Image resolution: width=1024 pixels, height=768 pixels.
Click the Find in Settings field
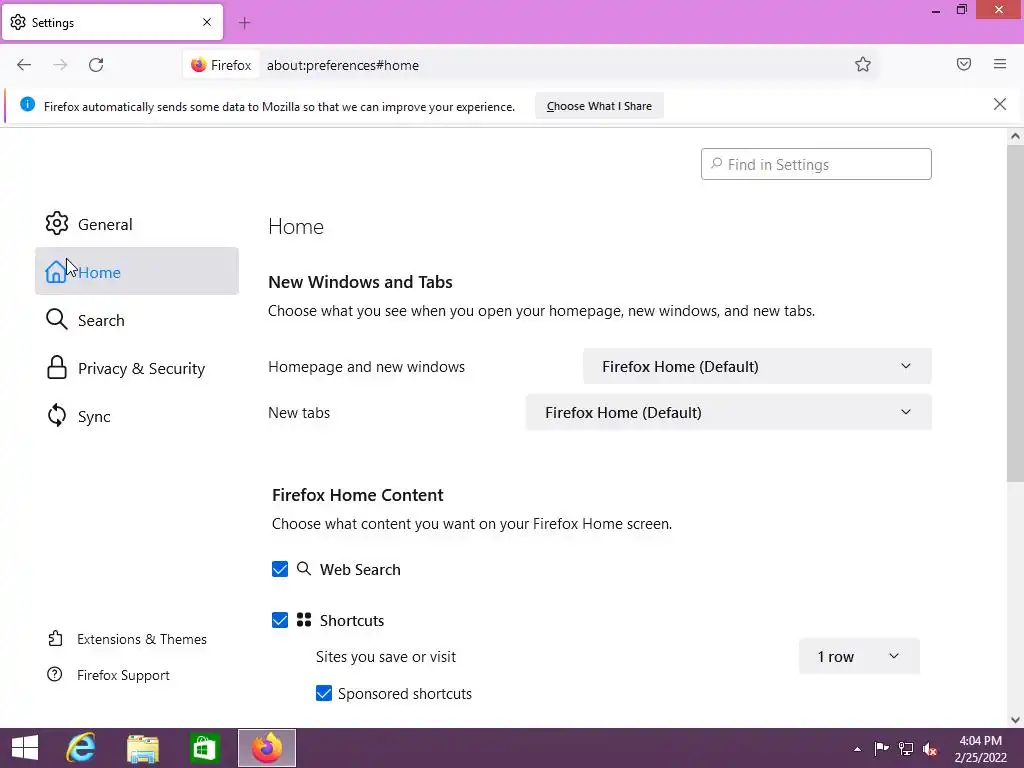(x=816, y=164)
